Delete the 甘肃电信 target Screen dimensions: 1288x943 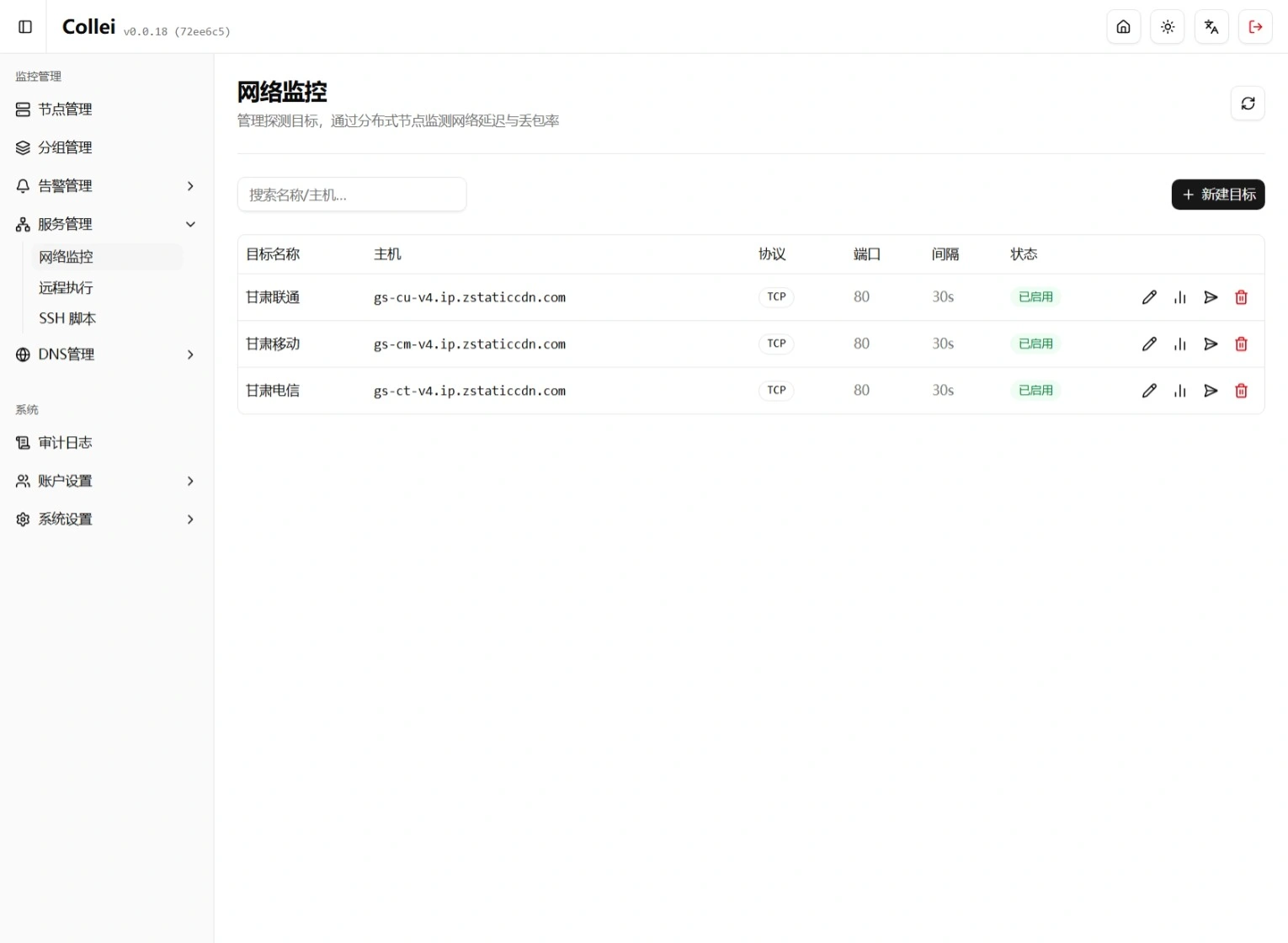tap(1241, 391)
